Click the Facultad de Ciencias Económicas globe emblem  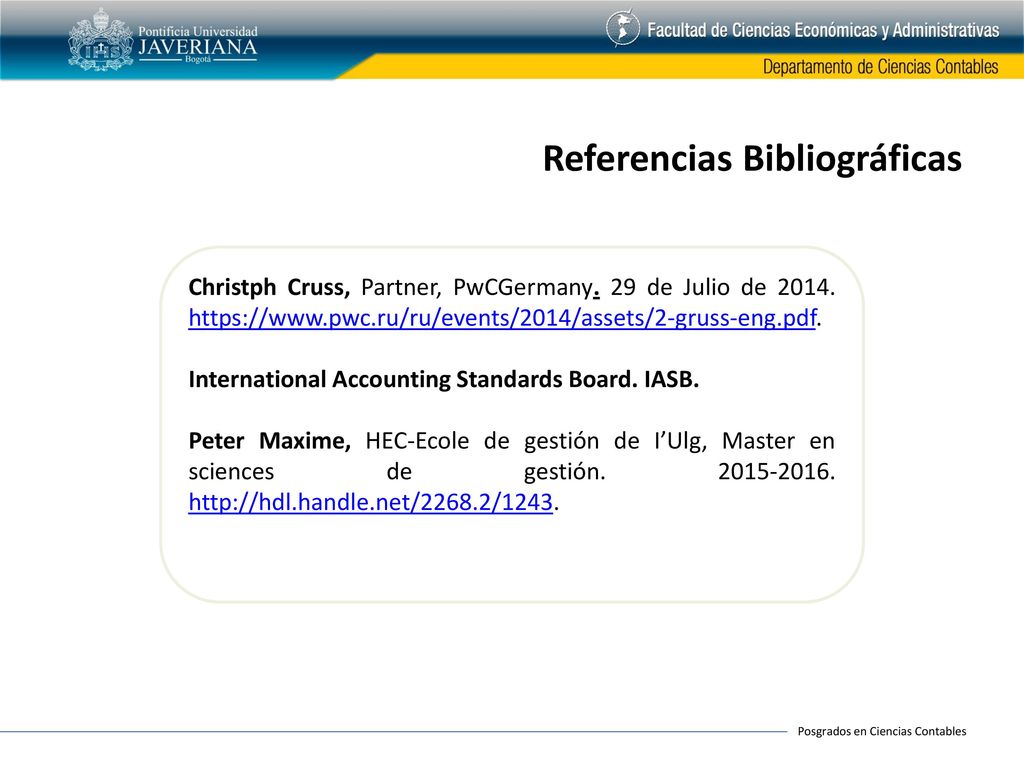(622, 29)
